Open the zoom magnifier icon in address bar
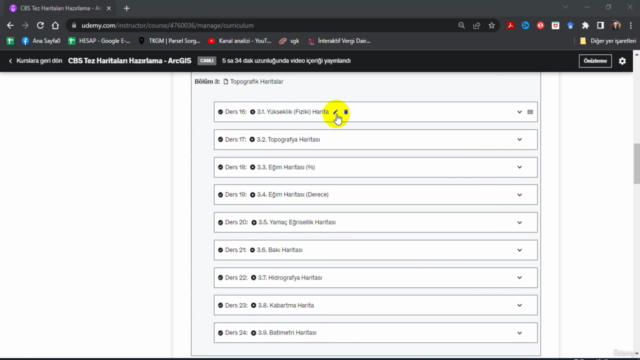Viewport: 640px width, 360px height. (461, 25)
